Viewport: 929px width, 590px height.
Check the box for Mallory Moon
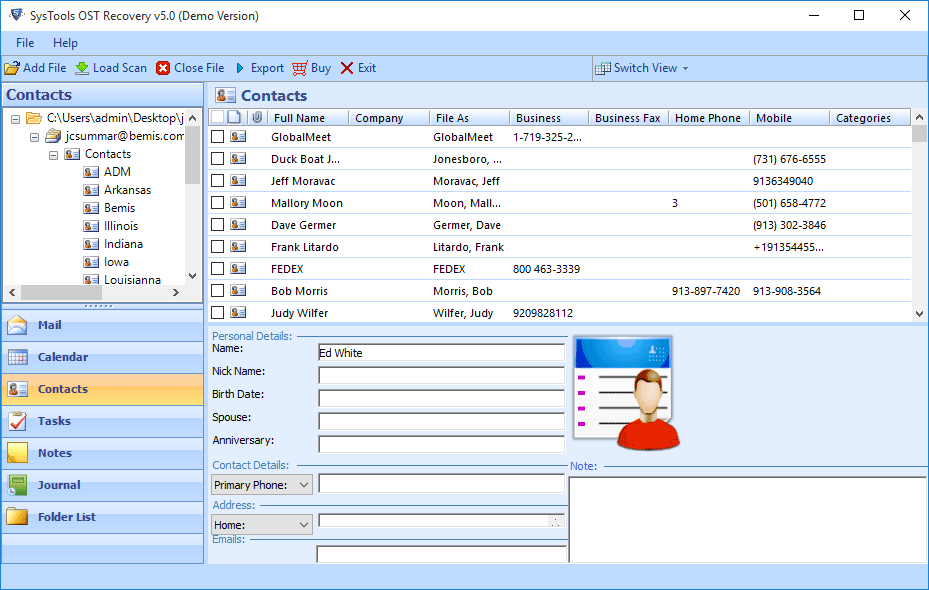(x=217, y=203)
